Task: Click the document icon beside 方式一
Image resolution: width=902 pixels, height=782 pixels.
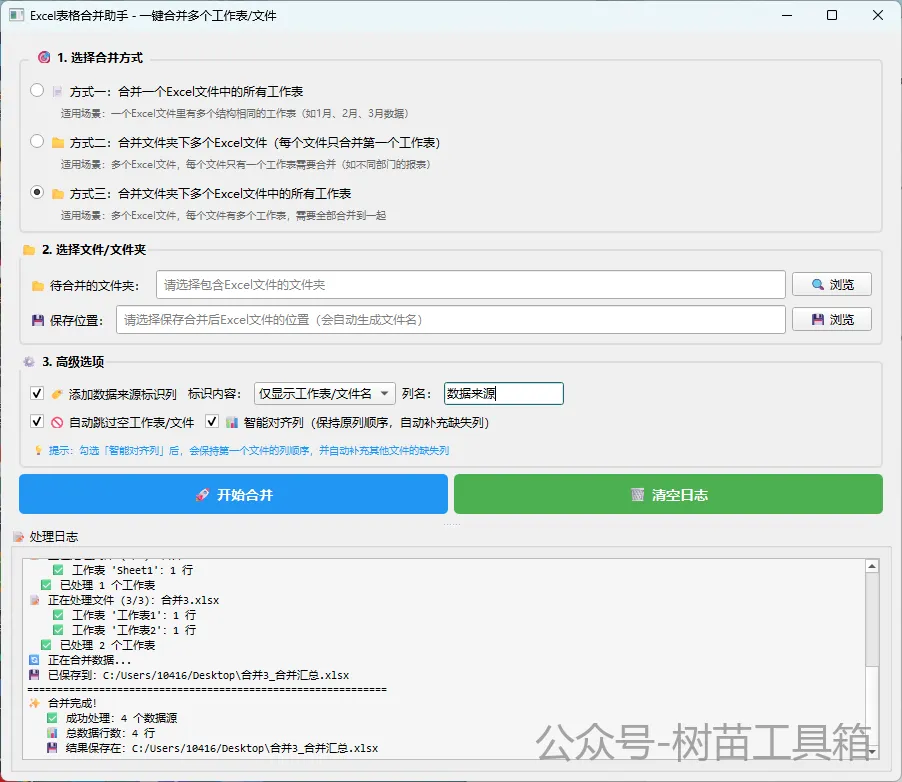Action: (x=57, y=91)
